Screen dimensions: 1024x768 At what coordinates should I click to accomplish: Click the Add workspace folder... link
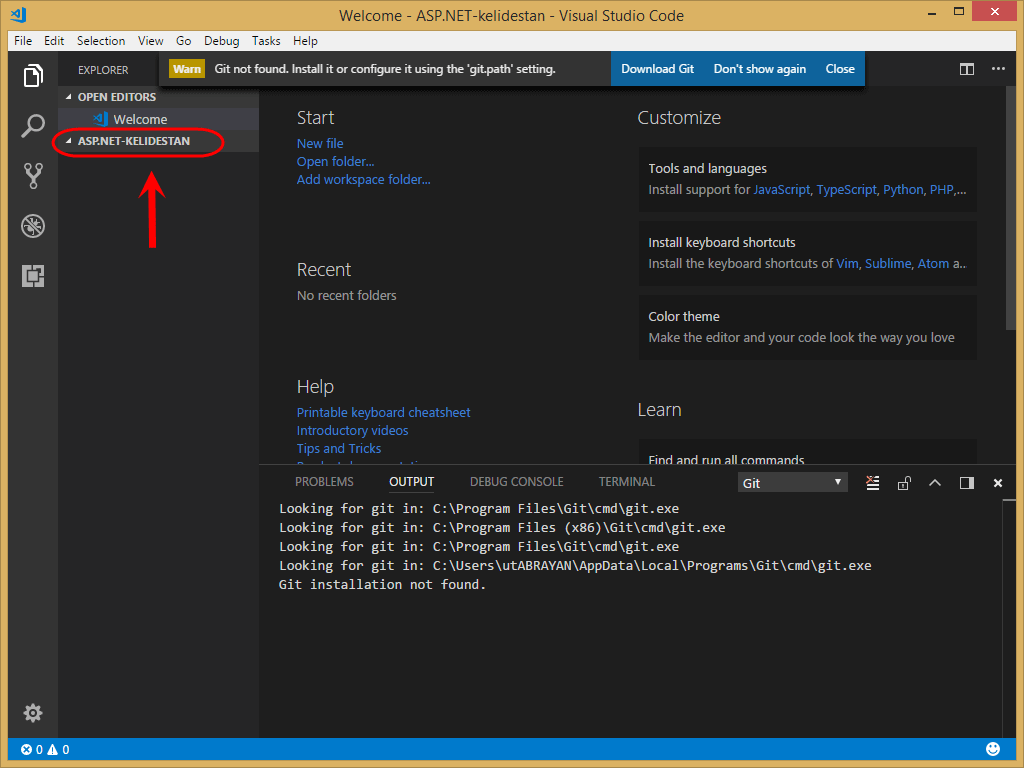pos(364,180)
